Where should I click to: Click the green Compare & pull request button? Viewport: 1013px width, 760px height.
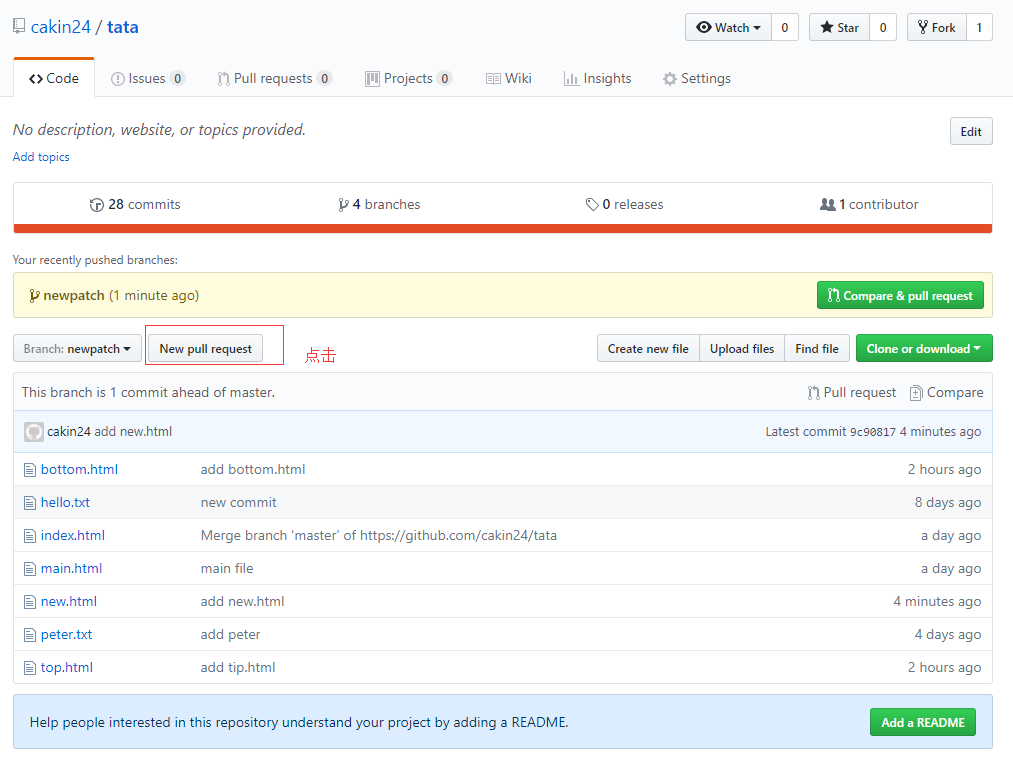(900, 295)
